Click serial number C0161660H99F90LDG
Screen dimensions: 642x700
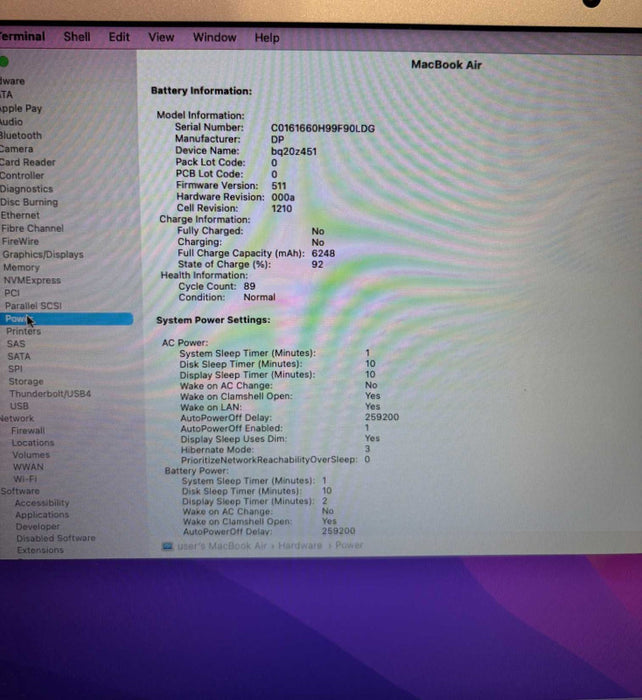point(323,128)
